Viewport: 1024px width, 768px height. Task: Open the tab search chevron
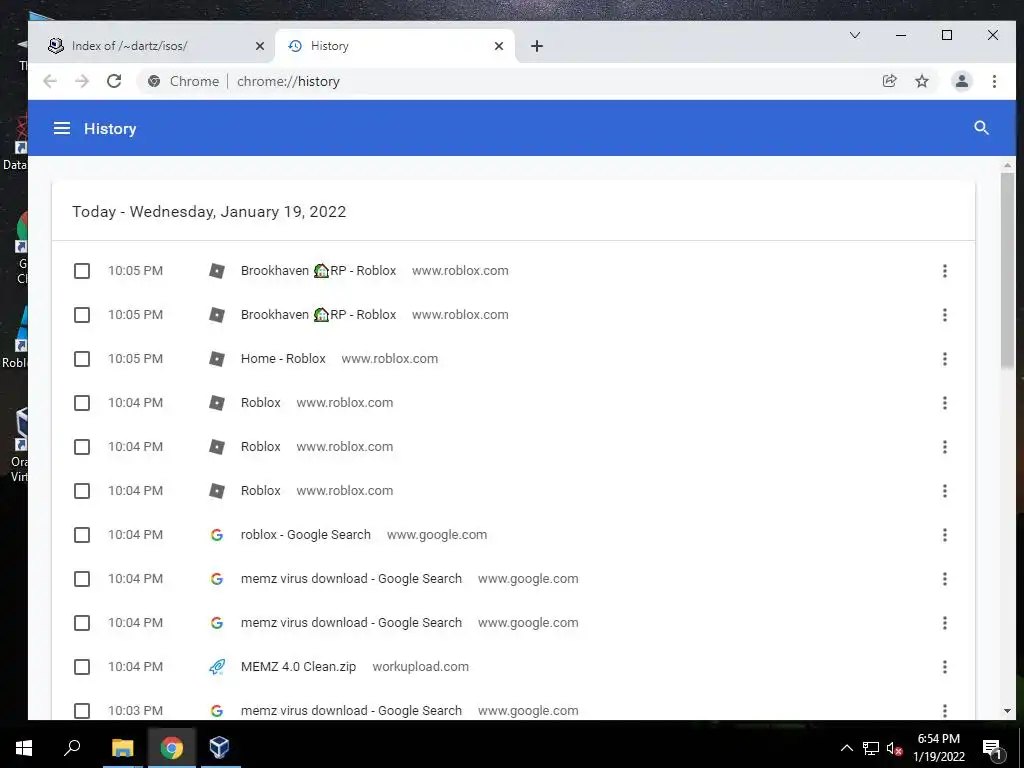click(x=854, y=35)
